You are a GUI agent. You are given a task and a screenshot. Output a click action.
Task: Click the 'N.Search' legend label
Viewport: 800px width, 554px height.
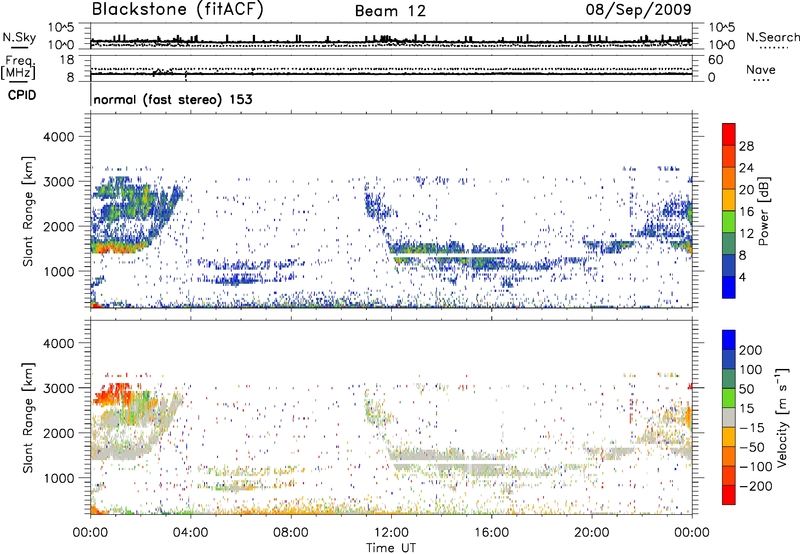pyautogui.click(x=772, y=37)
